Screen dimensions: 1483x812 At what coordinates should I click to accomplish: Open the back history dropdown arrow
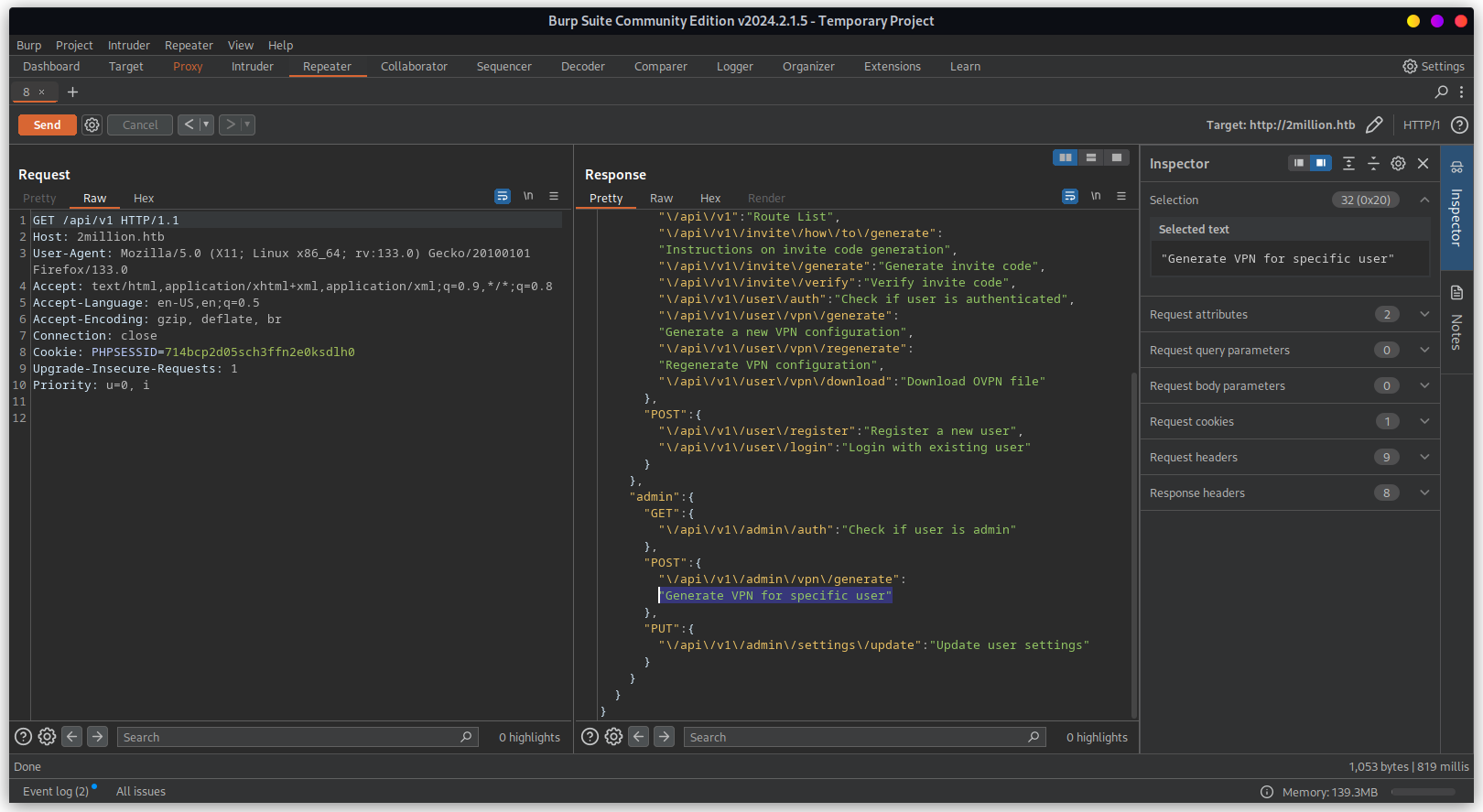[x=206, y=125]
